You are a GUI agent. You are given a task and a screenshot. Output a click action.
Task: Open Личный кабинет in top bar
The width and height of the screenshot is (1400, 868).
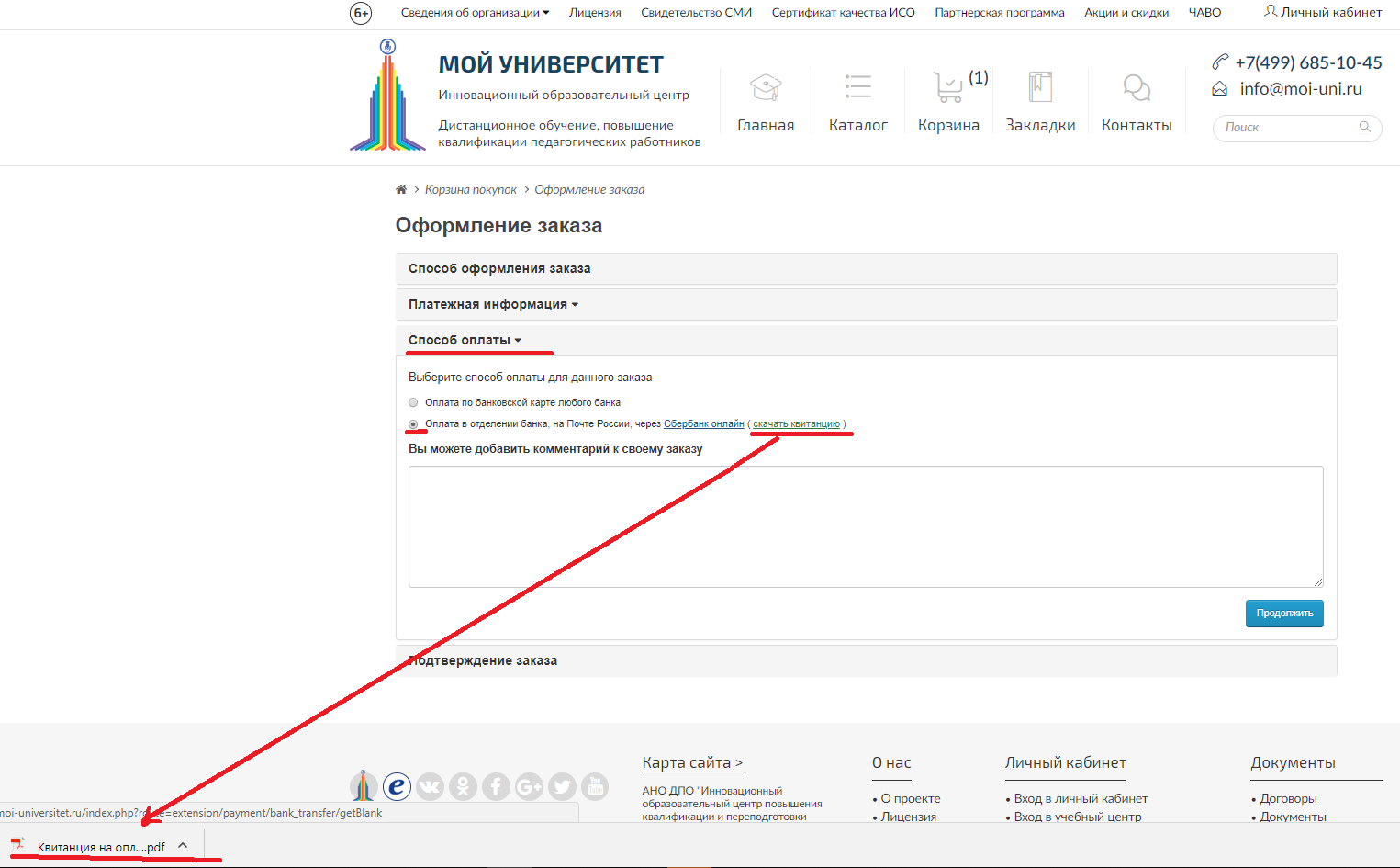(x=1323, y=13)
